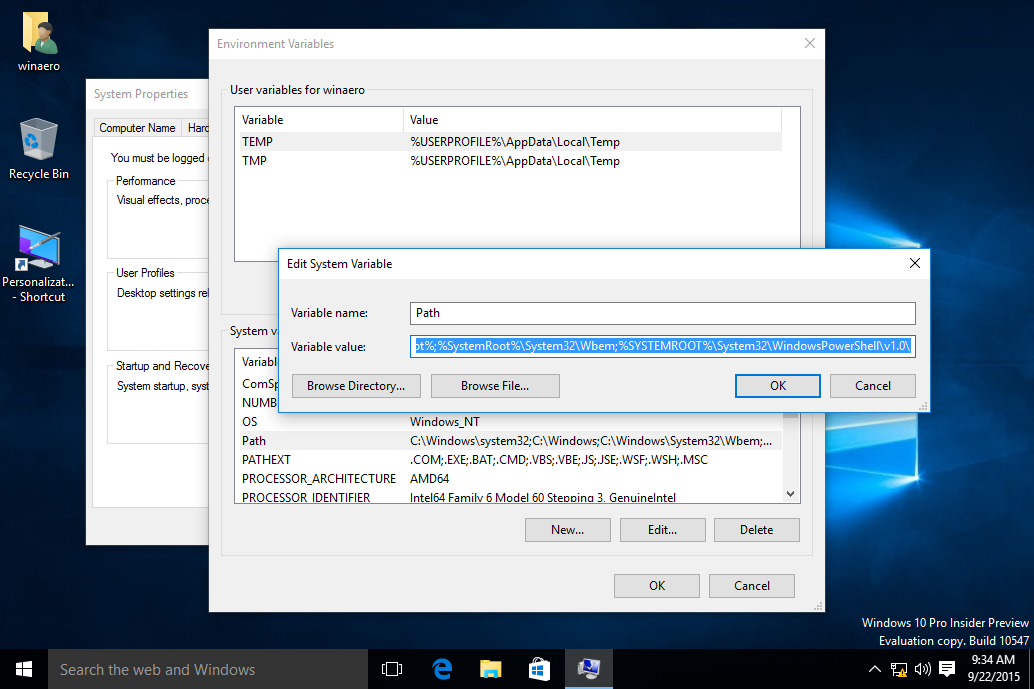Open the Action Center notifications icon

pyautogui.click(x=947, y=668)
